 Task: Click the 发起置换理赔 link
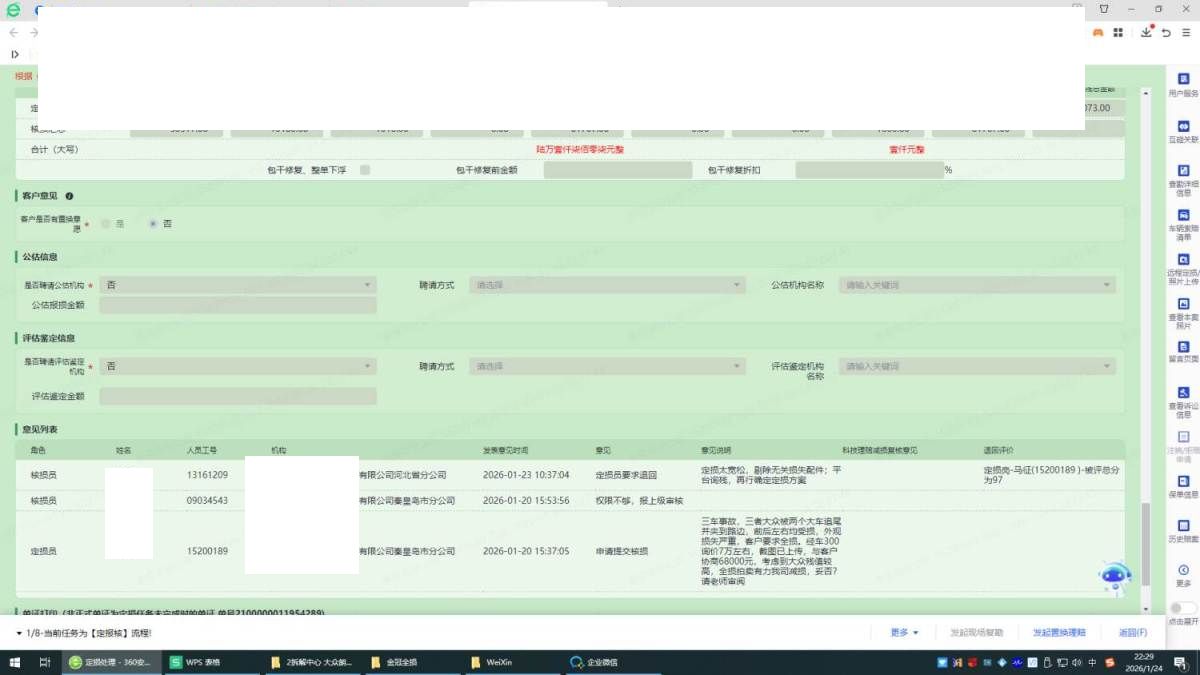click(x=1059, y=633)
